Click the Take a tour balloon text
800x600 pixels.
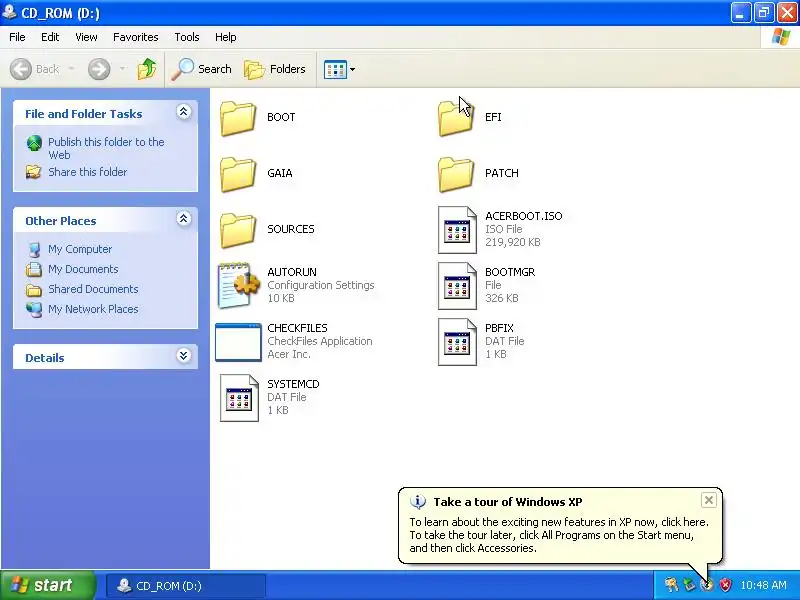[559, 535]
